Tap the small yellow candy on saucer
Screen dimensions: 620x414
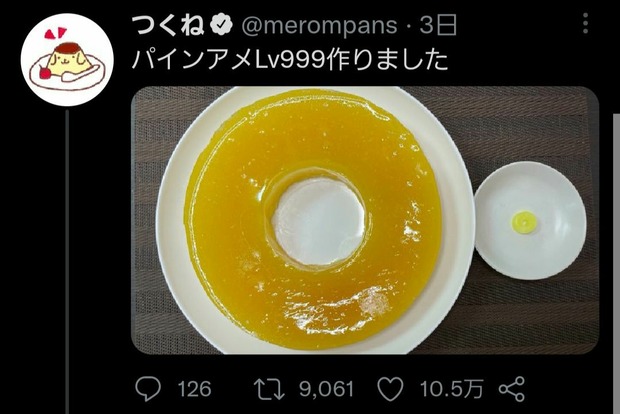coord(524,221)
